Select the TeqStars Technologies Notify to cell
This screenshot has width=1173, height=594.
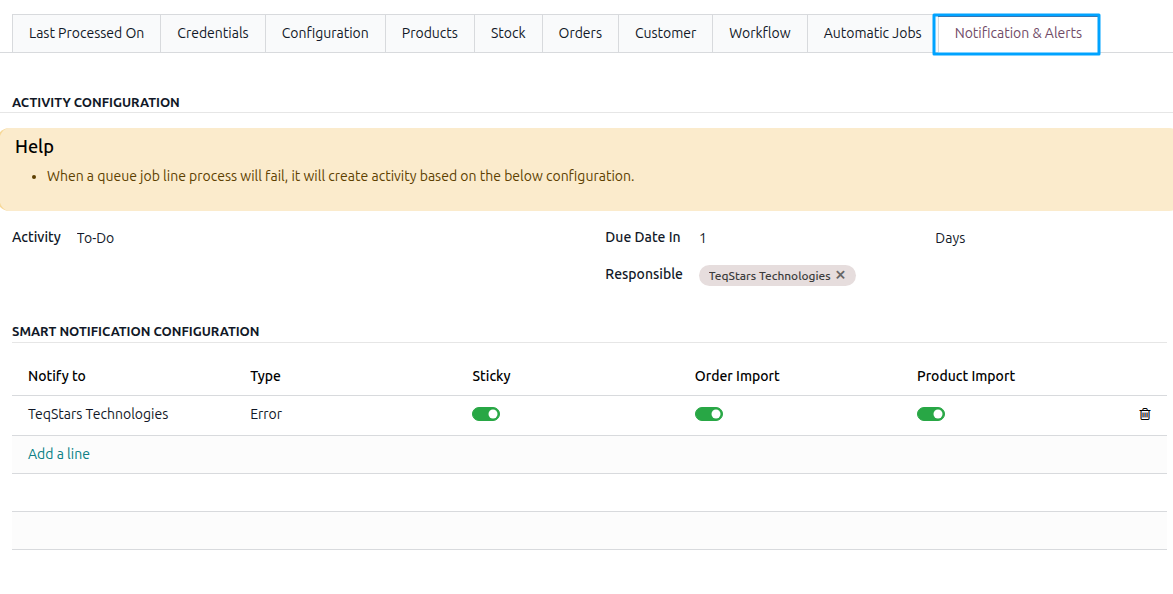98,414
